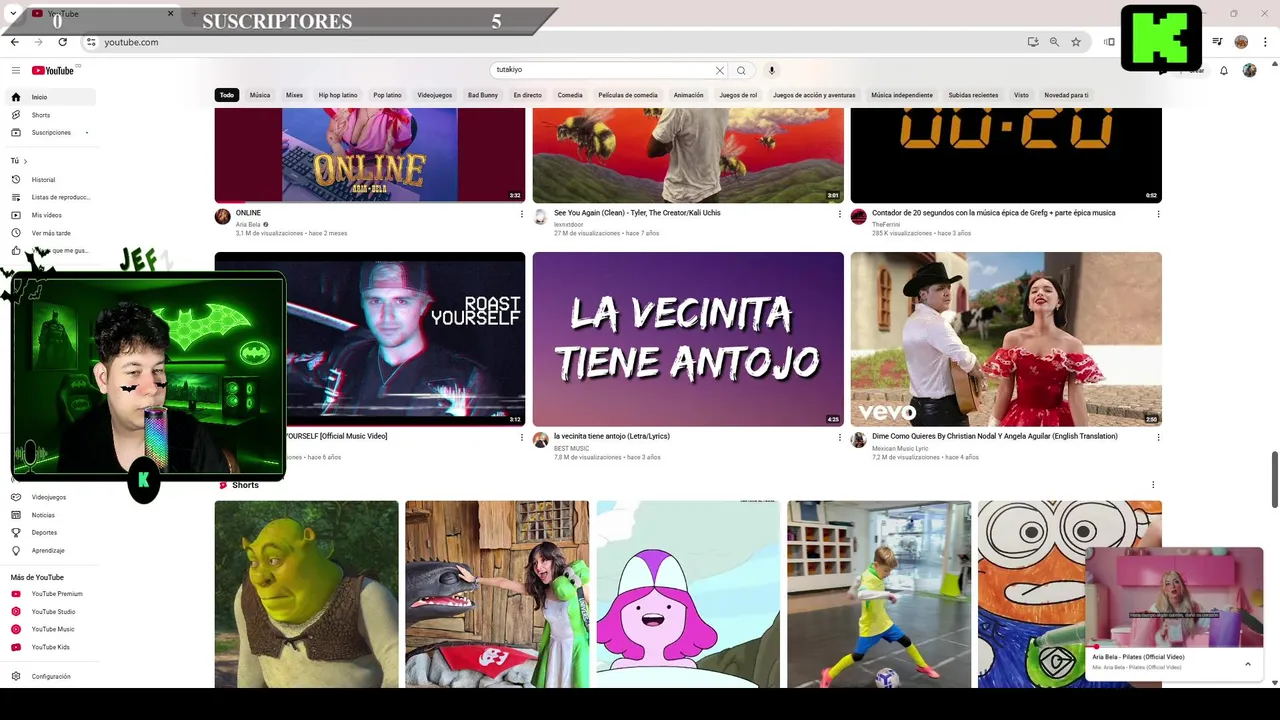1280x720 pixels.
Task: Open options for ROAST YOURSELF video
Action: coord(521,437)
